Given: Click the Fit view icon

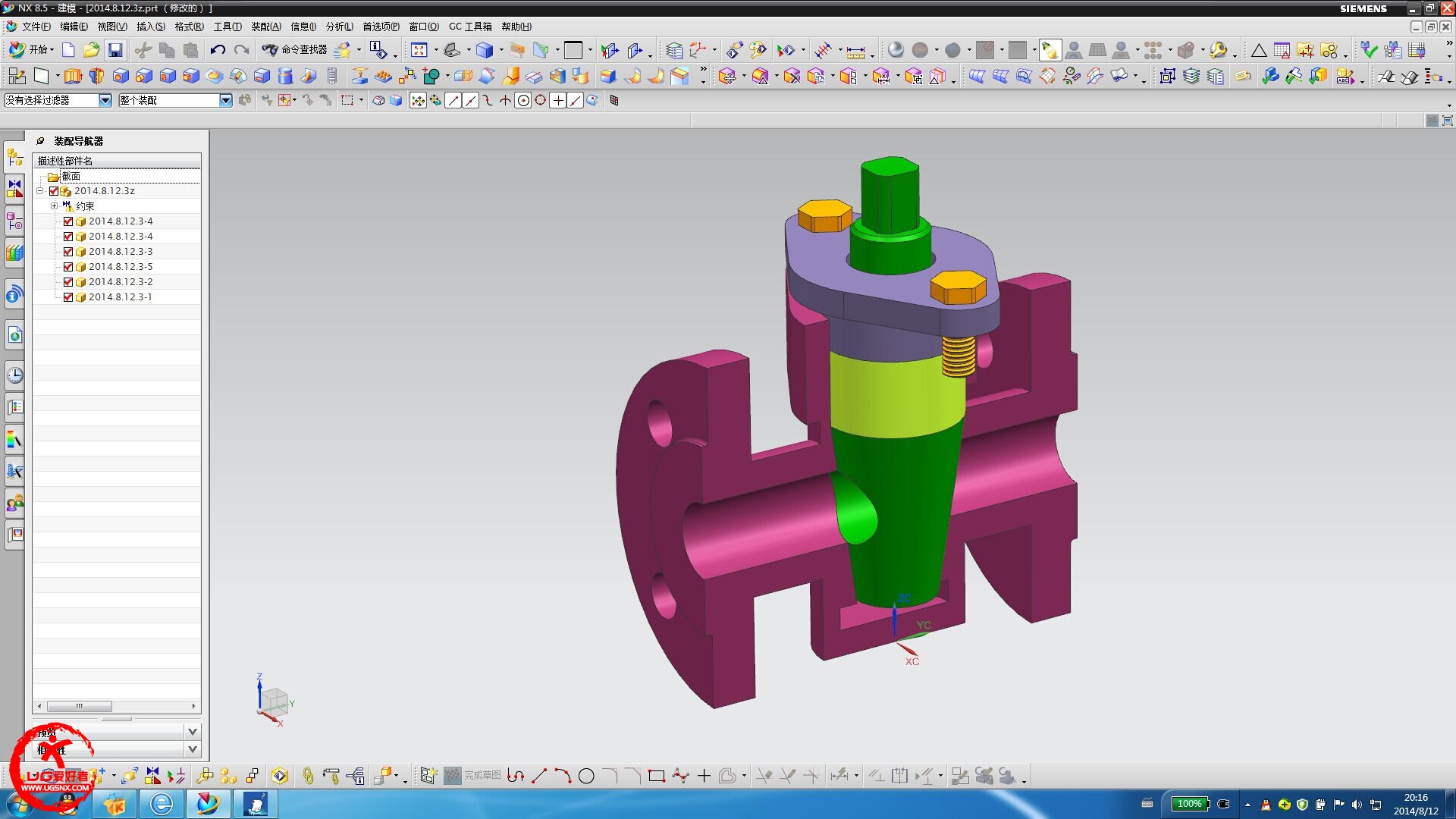Looking at the screenshot, I should click(x=419, y=50).
